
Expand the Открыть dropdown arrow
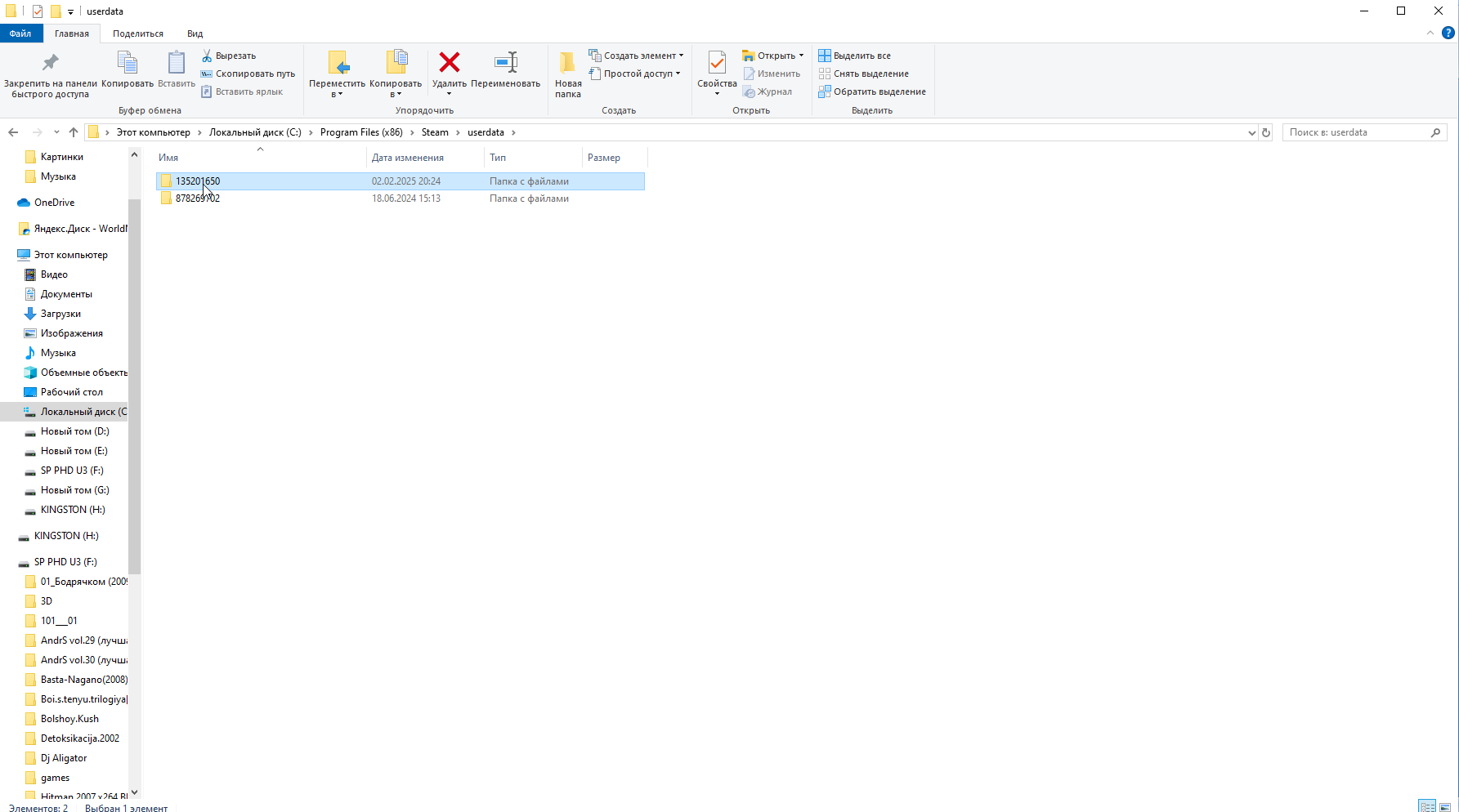pyautogui.click(x=801, y=56)
